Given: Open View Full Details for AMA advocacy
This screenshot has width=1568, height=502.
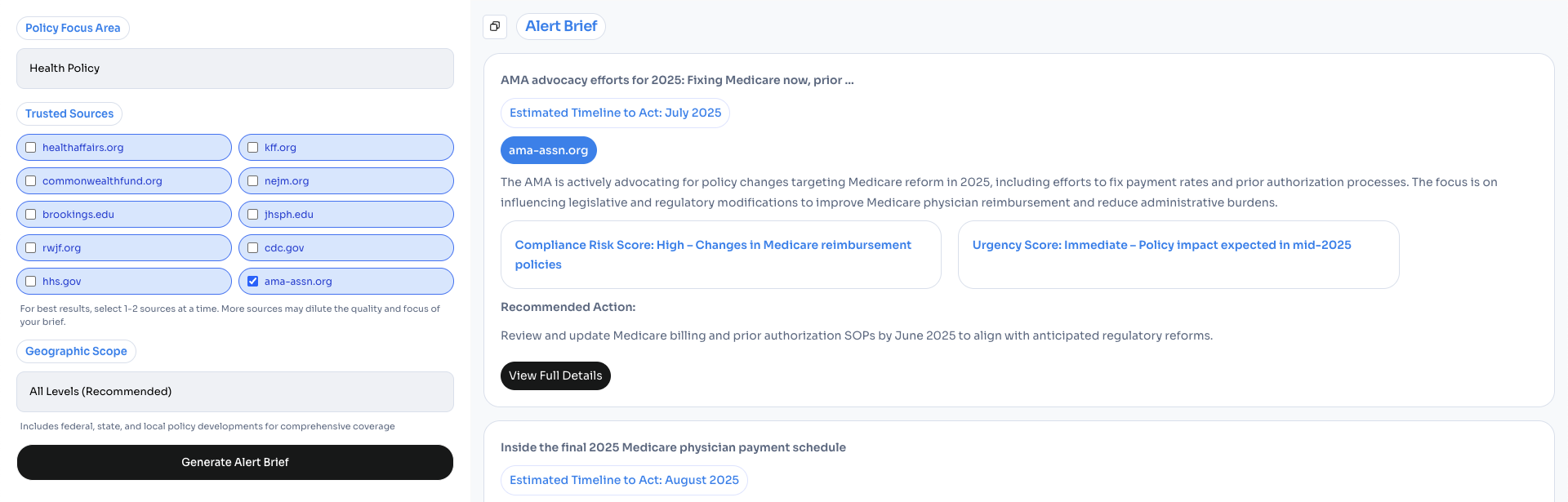Looking at the screenshot, I should tap(555, 375).
